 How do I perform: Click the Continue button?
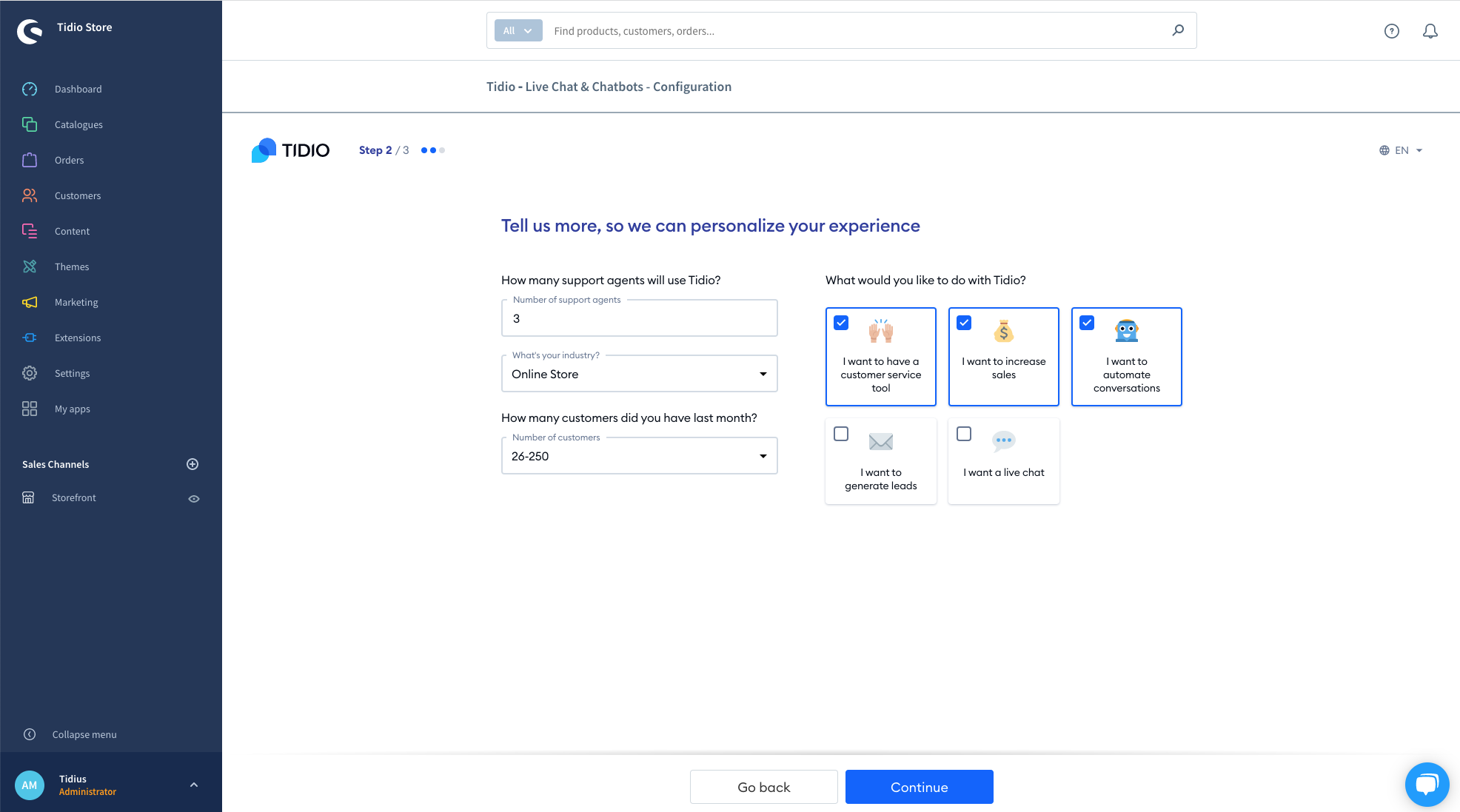coord(920,787)
